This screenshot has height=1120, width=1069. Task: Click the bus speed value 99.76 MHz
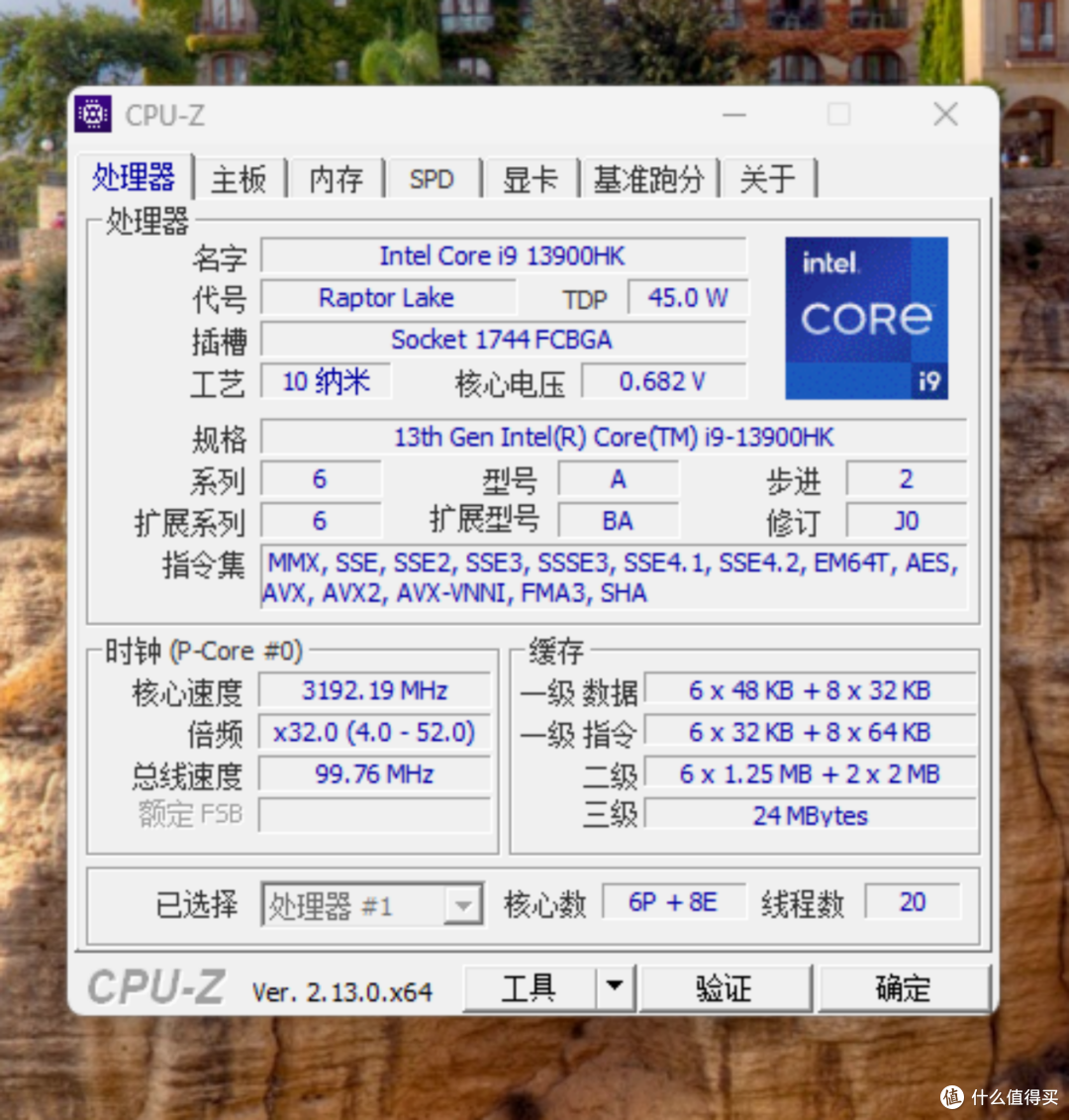[x=375, y=774]
